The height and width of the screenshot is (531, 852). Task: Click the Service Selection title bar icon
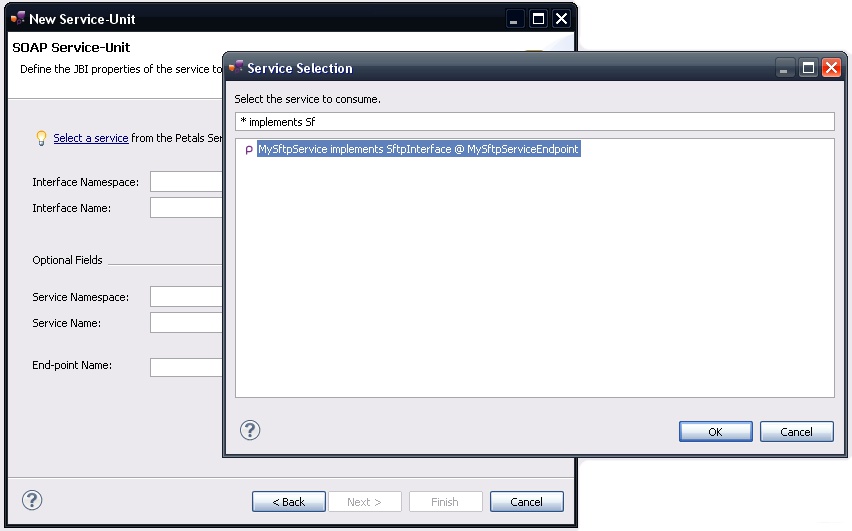coord(236,68)
